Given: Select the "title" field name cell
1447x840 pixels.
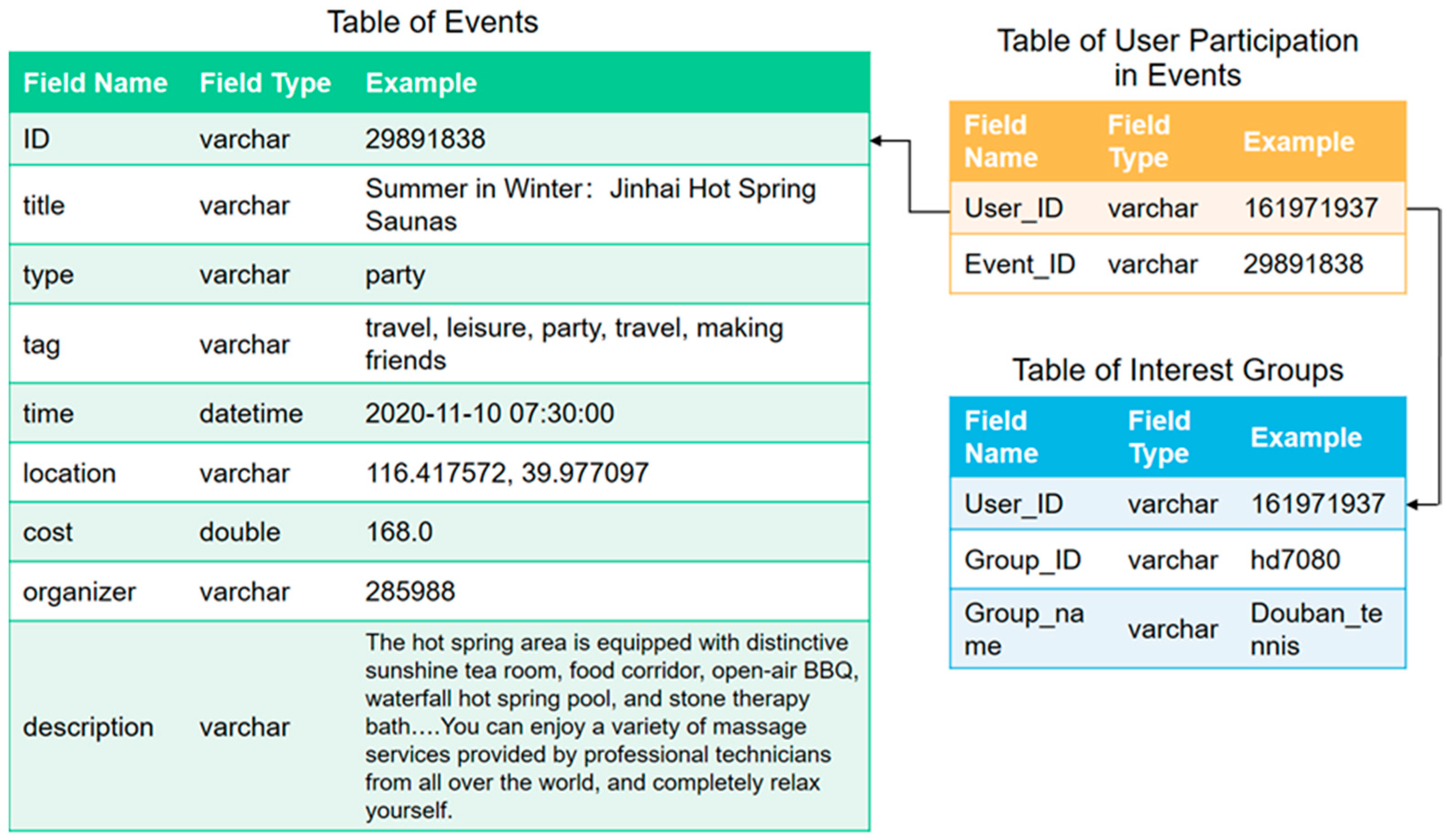Looking at the screenshot, I should pos(44,205).
